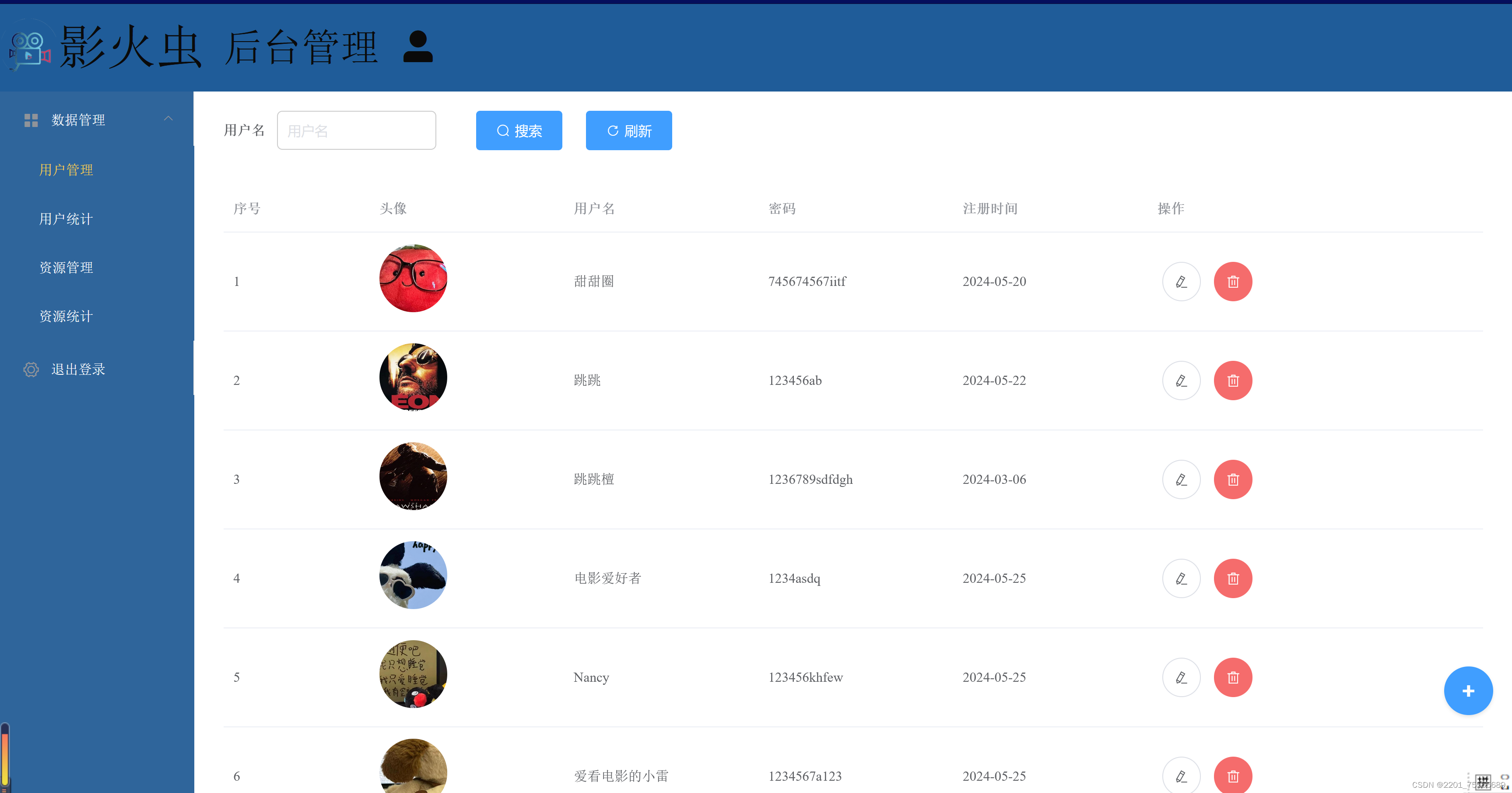
Task: Select password cell 1234asdq
Action: pos(794,578)
